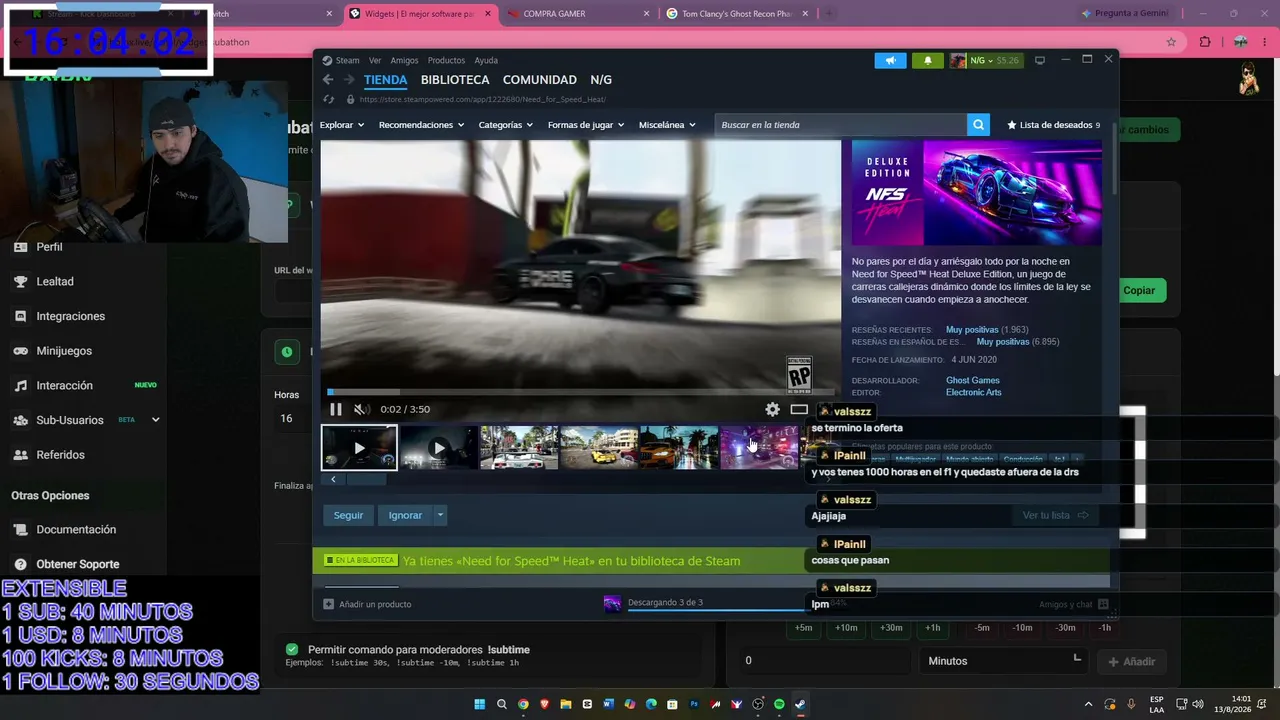Select the first trailer thumbnail
The height and width of the screenshot is (720, 1280).
pos(359,447)
